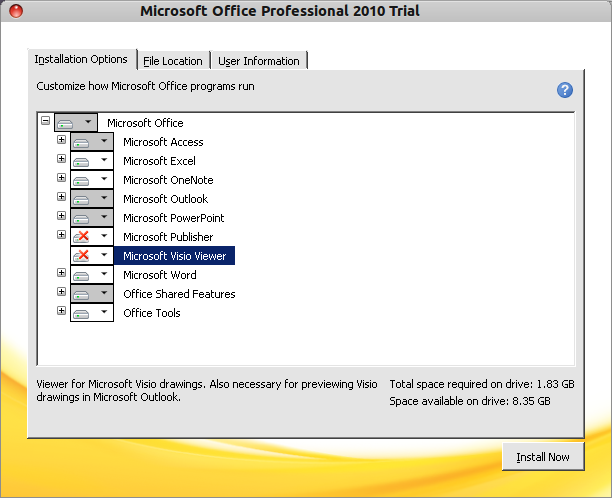The height and width of the screenshot is (498, 612).
Task: Expand the Office Tools node
Action: pyautogui.click(x=61, y=311)
